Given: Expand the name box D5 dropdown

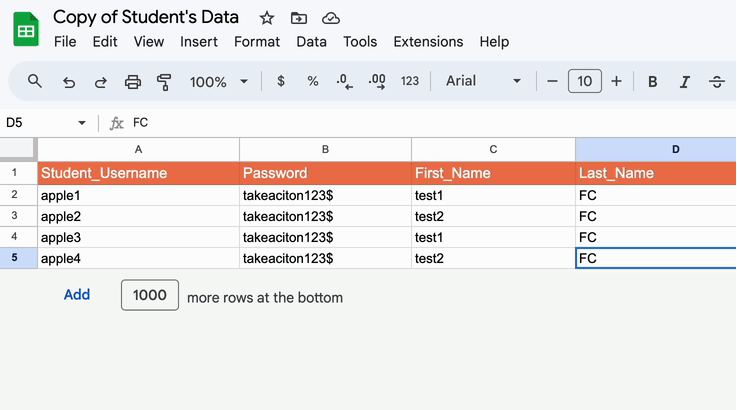Looking at the screenshot, I should click(x=82, y=123).
